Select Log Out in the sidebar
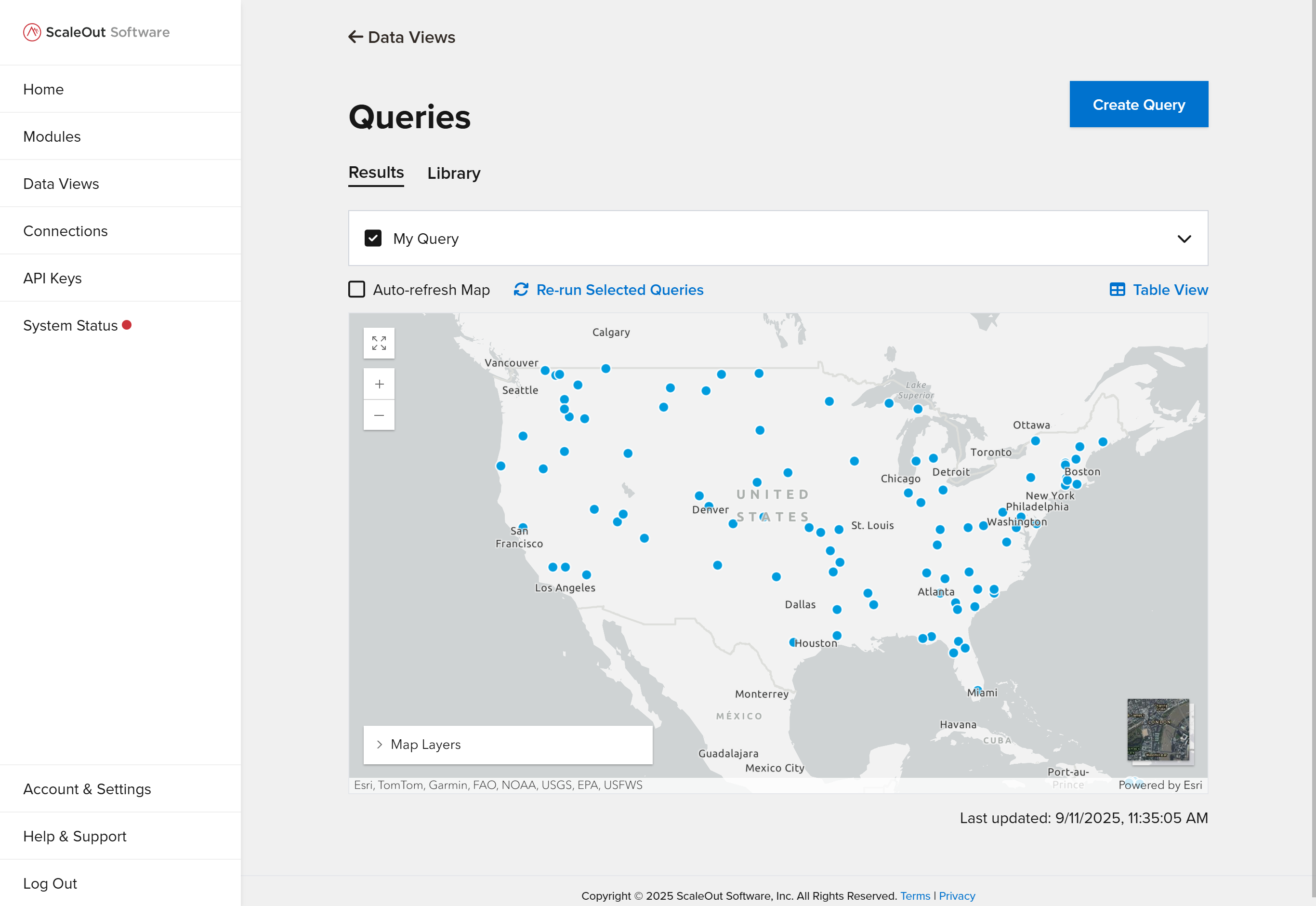The height and width of the screenshot is (906, 1316). (120, 883)
